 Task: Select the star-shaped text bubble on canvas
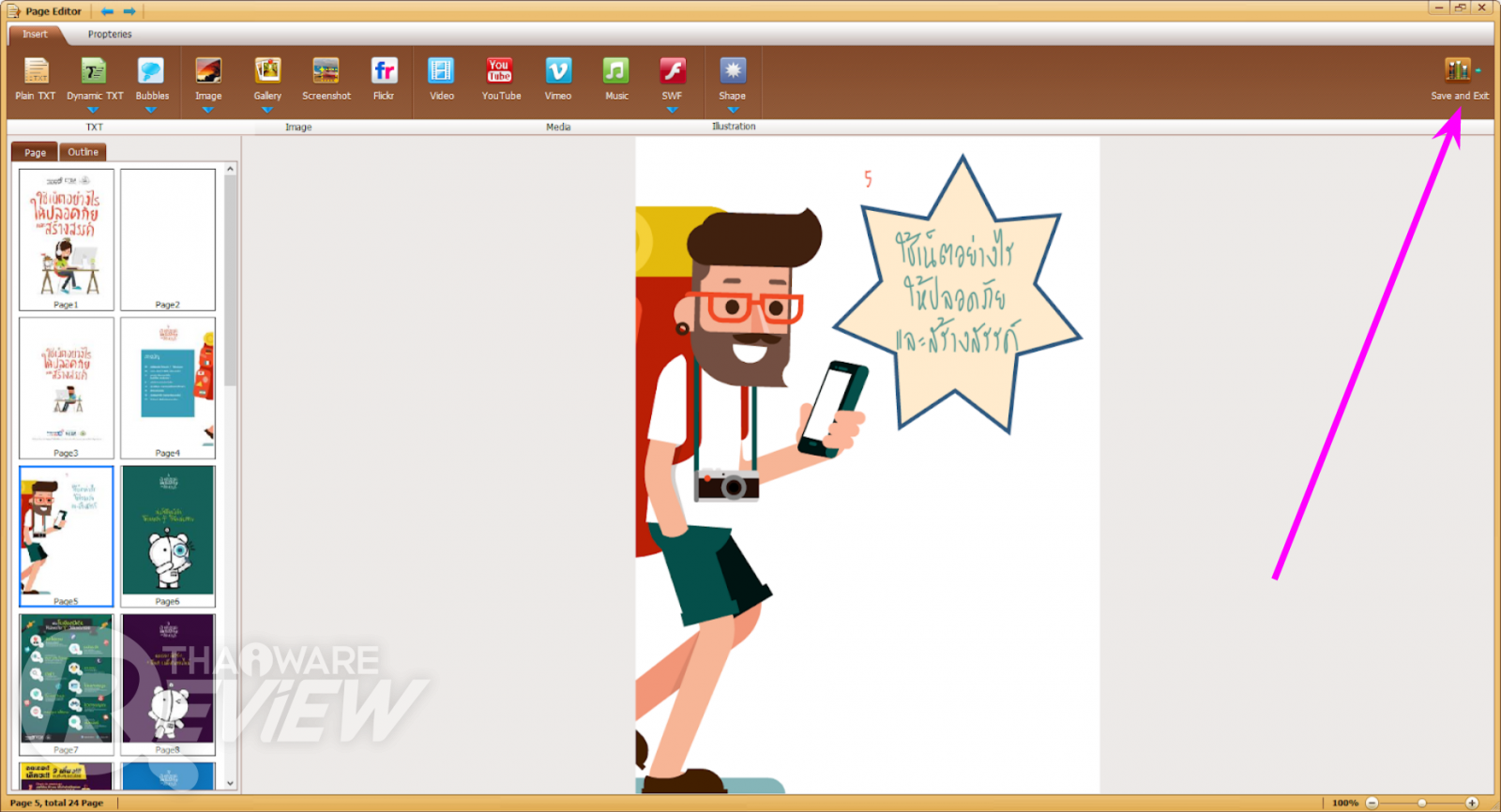coord(957,294)
